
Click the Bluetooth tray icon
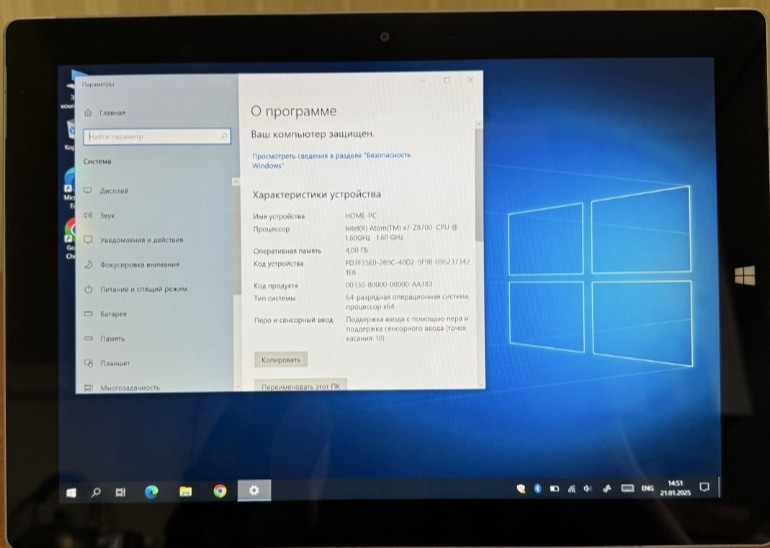pos(538,488)
